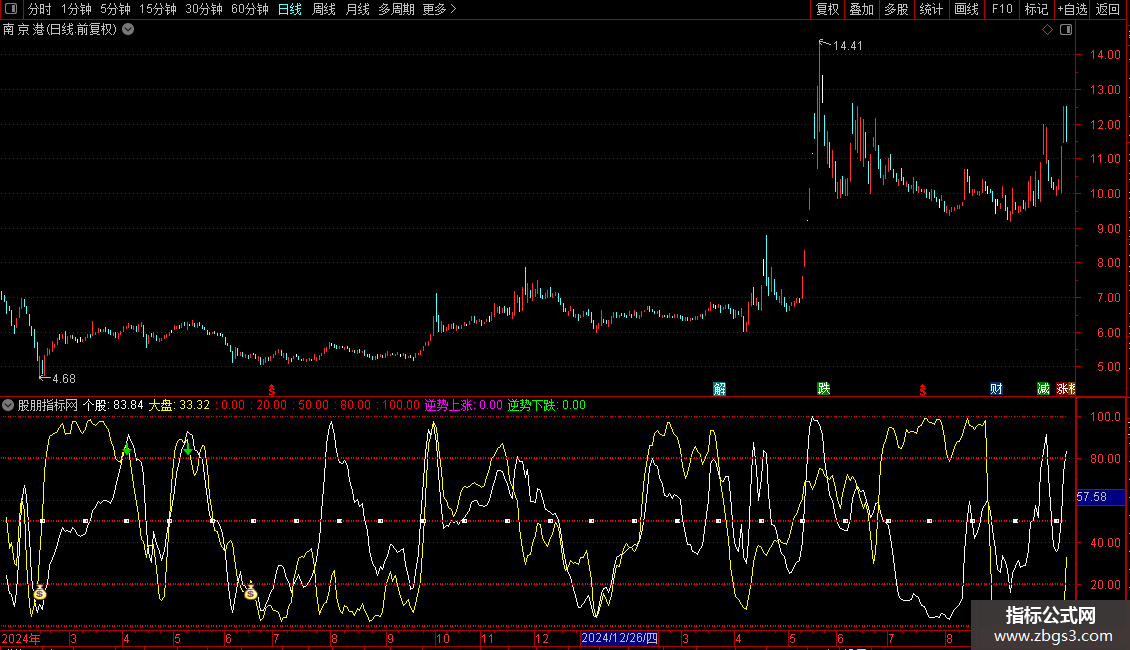Click the 股朋指标网 indicator name
The width and height of the screenshot is (1130, 650).
pos(48,405)
